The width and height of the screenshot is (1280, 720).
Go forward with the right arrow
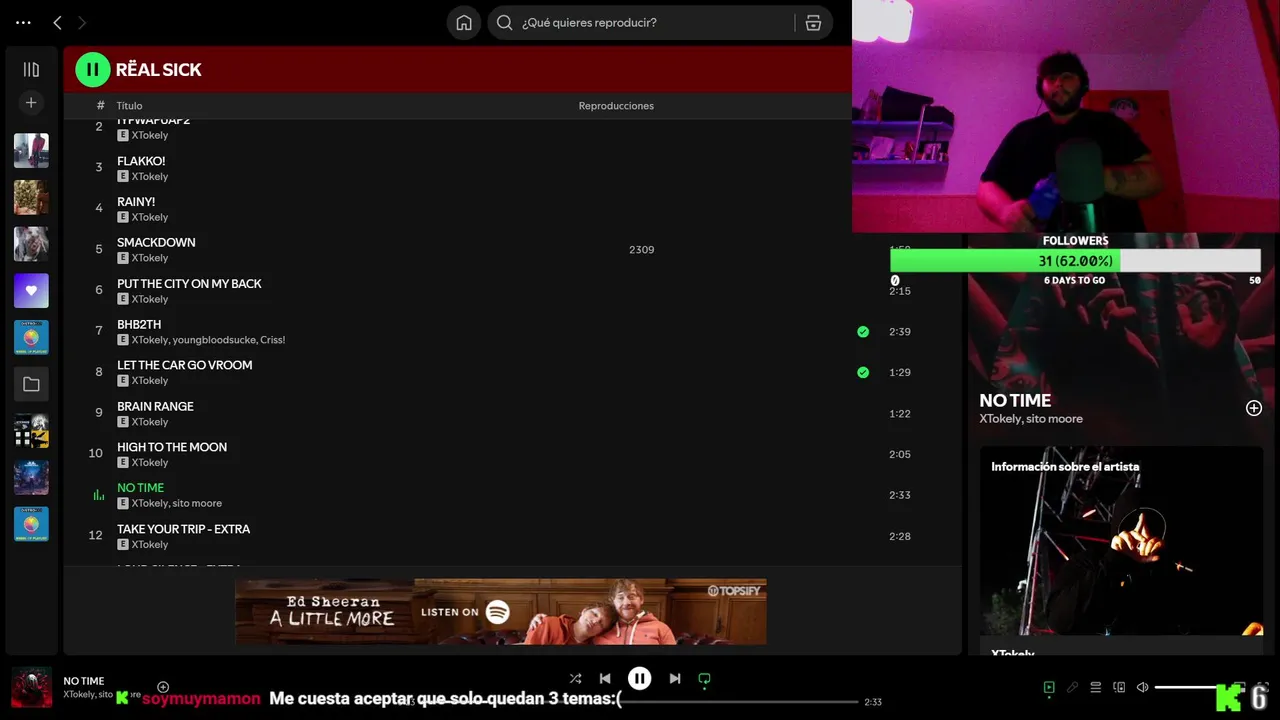click(82, 22)
